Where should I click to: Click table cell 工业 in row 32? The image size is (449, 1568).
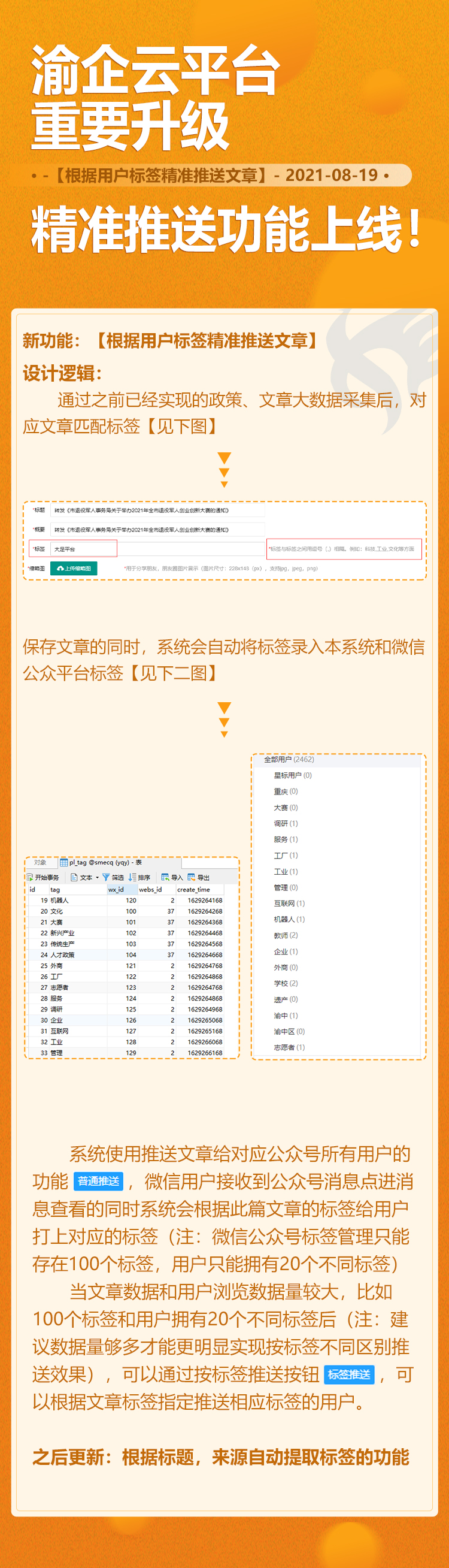pos(57,1042)
